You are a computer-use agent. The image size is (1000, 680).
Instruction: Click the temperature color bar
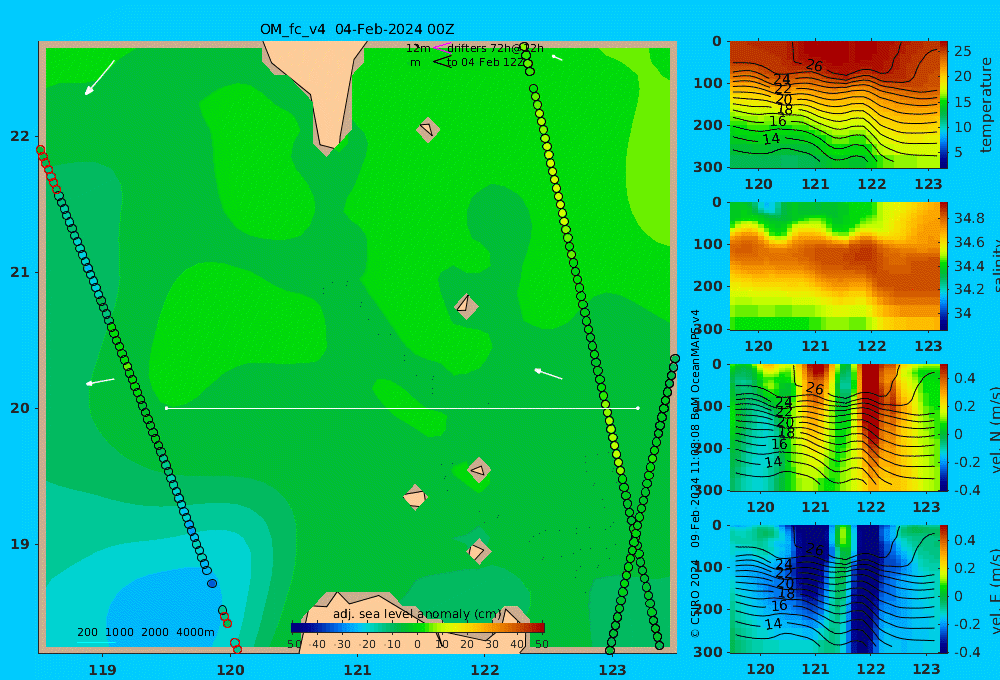(x=944, y=105)
